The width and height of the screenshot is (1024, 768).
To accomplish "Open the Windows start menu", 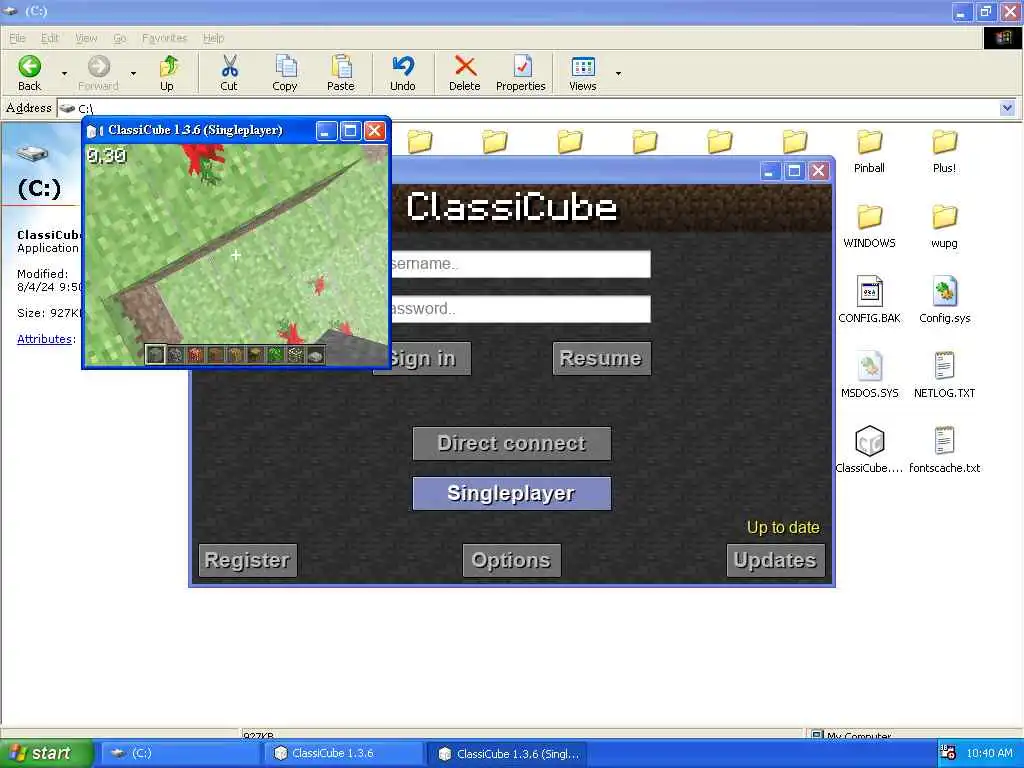I will 46,754.
